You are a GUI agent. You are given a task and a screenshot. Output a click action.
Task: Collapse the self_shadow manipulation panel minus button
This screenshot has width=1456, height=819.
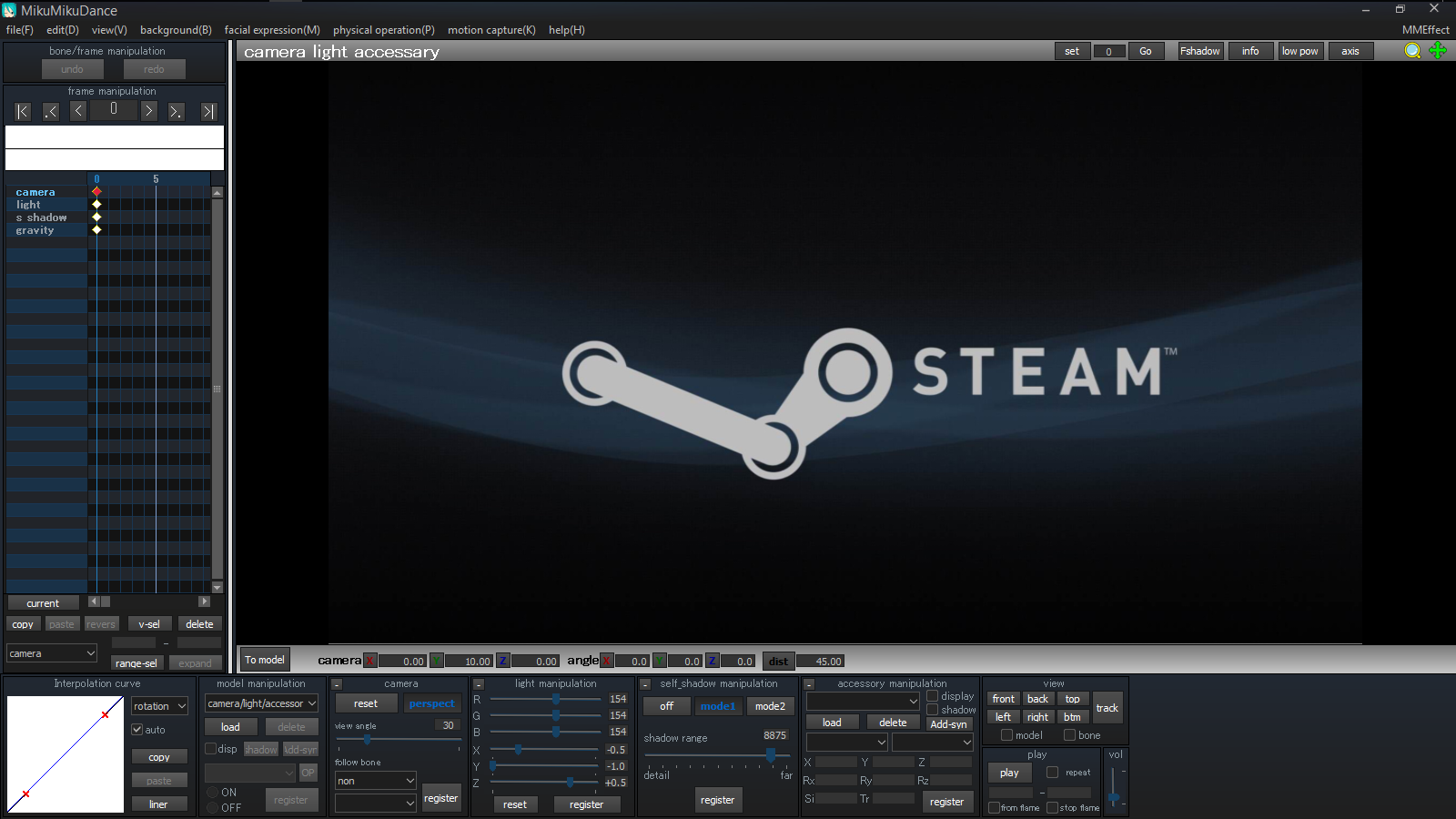click(645, 684)
